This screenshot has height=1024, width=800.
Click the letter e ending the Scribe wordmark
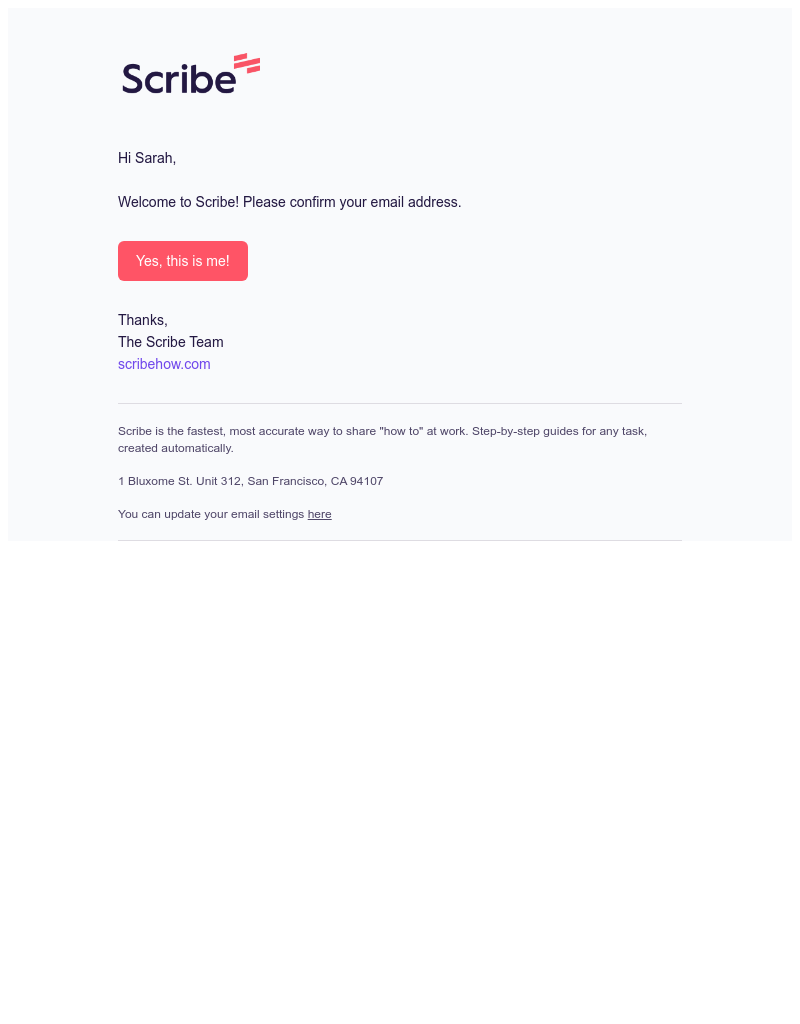224,81
